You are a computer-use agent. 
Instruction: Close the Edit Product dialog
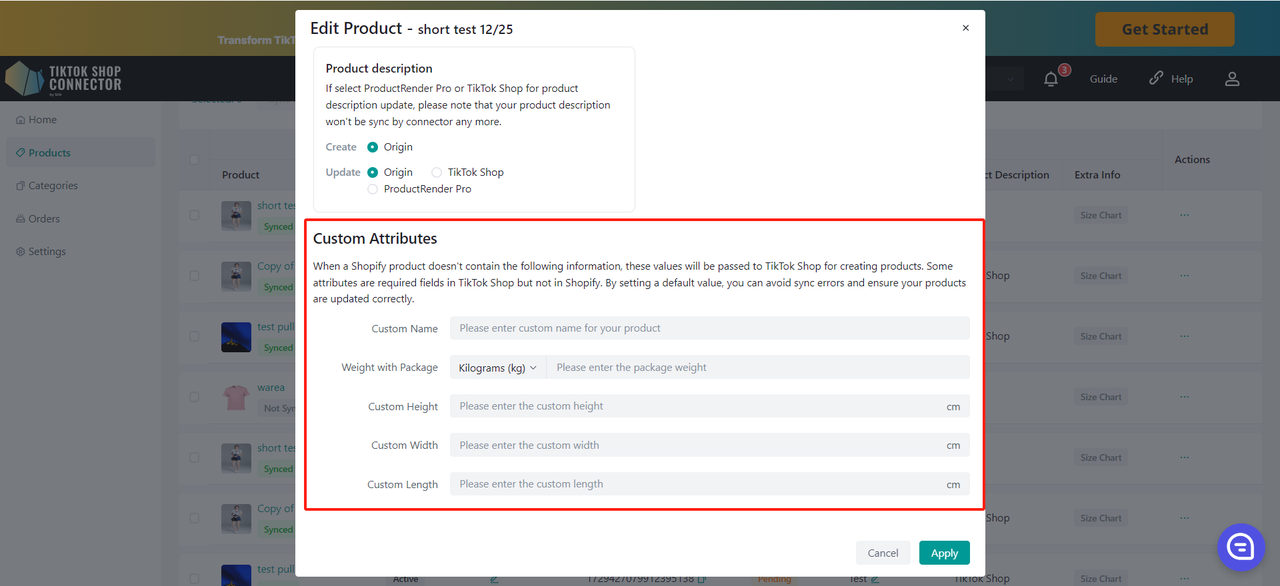(965, 28)
